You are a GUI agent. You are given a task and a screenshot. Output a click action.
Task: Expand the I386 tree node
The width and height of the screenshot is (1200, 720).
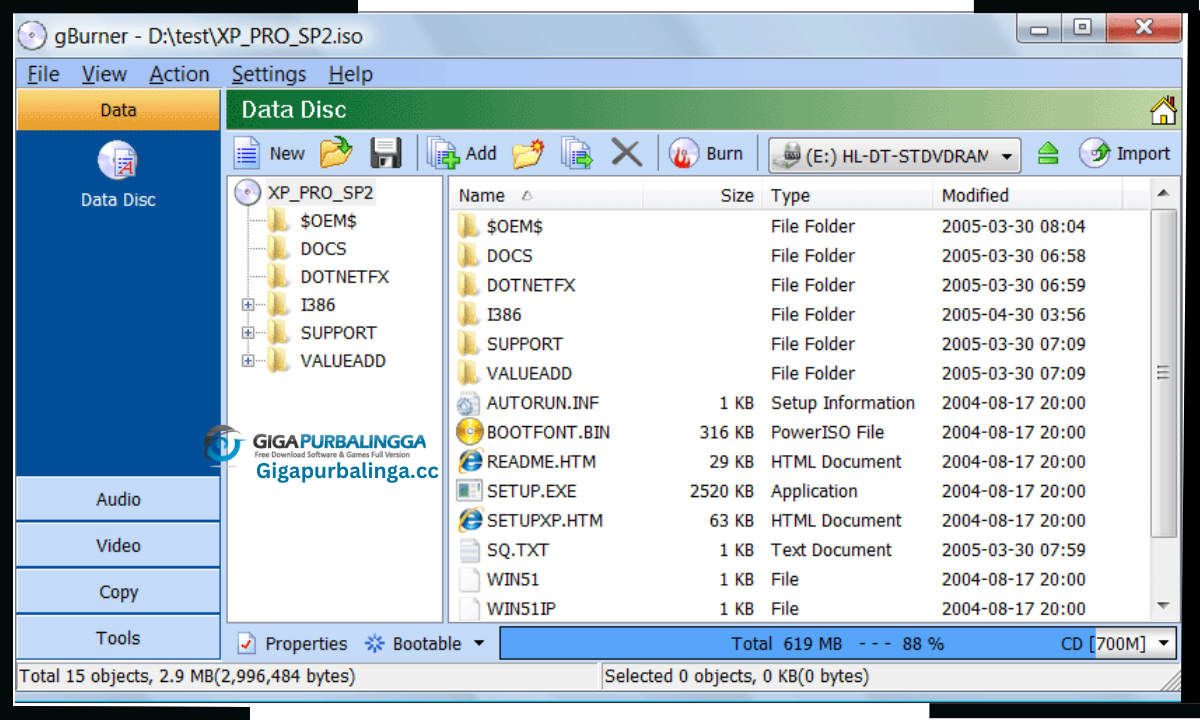click(248, 305)
